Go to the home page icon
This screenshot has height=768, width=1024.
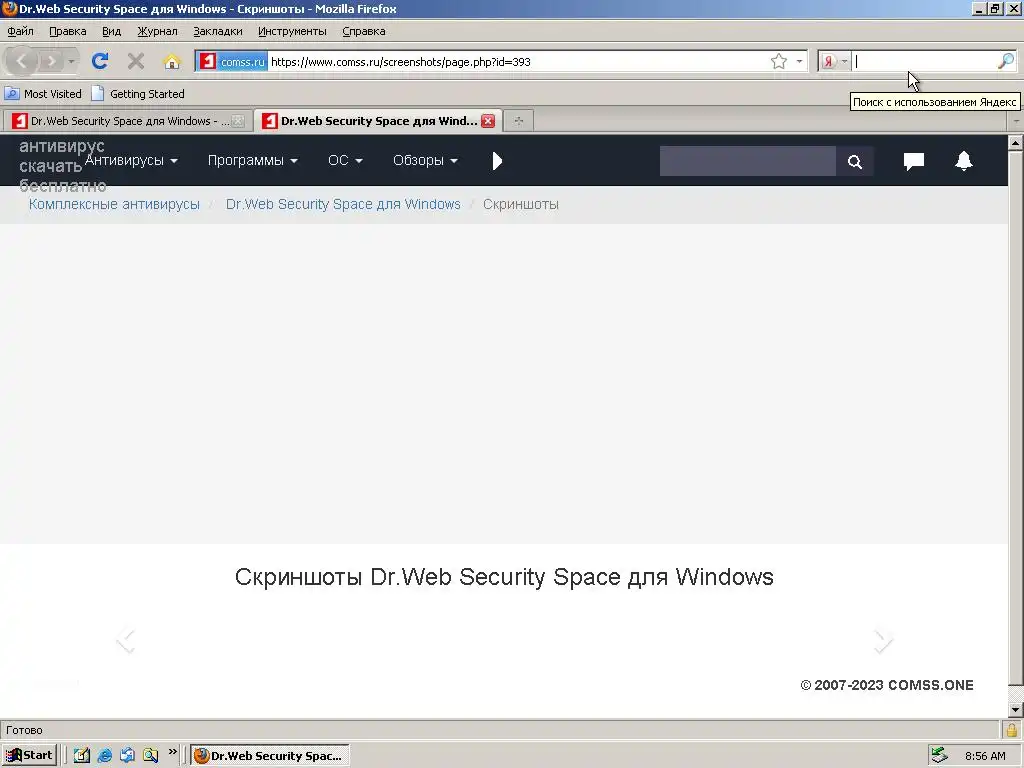point(172,61)
